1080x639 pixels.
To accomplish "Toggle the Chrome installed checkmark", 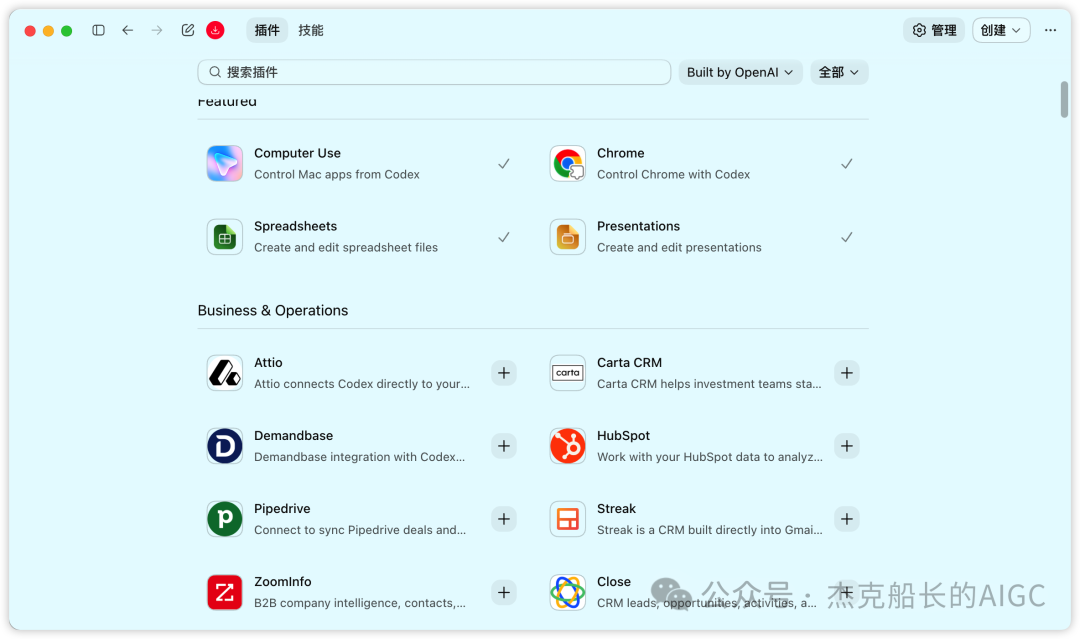I will click(x=847, y=164).
